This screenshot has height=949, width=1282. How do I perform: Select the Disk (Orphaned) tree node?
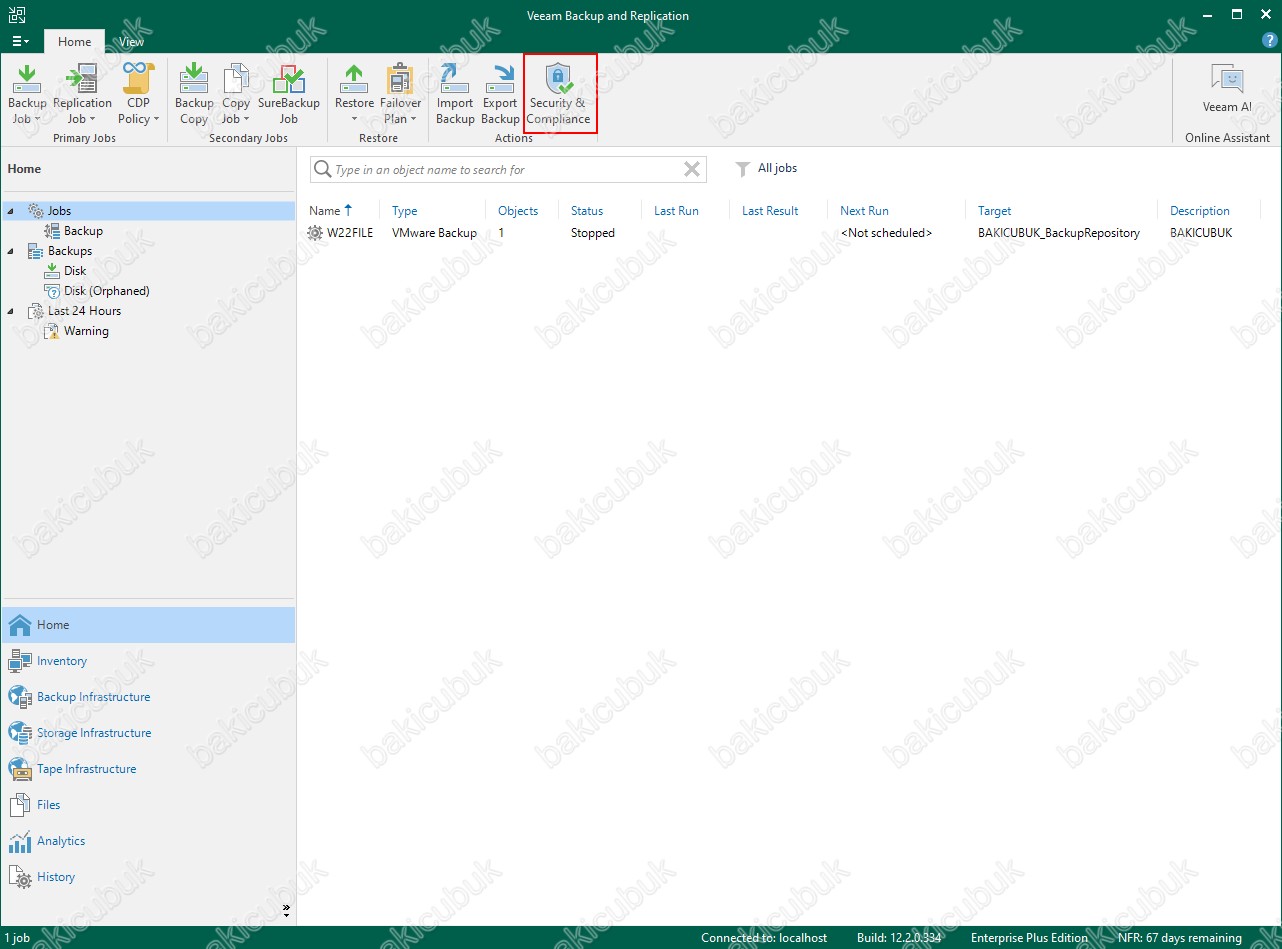pyautogui.click(x=106, y=291)
